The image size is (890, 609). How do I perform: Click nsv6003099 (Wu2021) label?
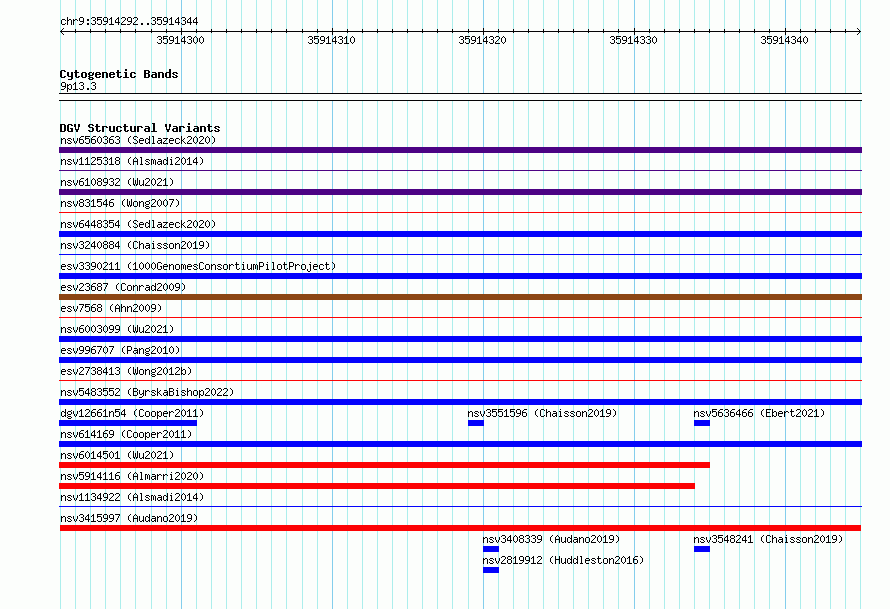(x=117, y=329)
